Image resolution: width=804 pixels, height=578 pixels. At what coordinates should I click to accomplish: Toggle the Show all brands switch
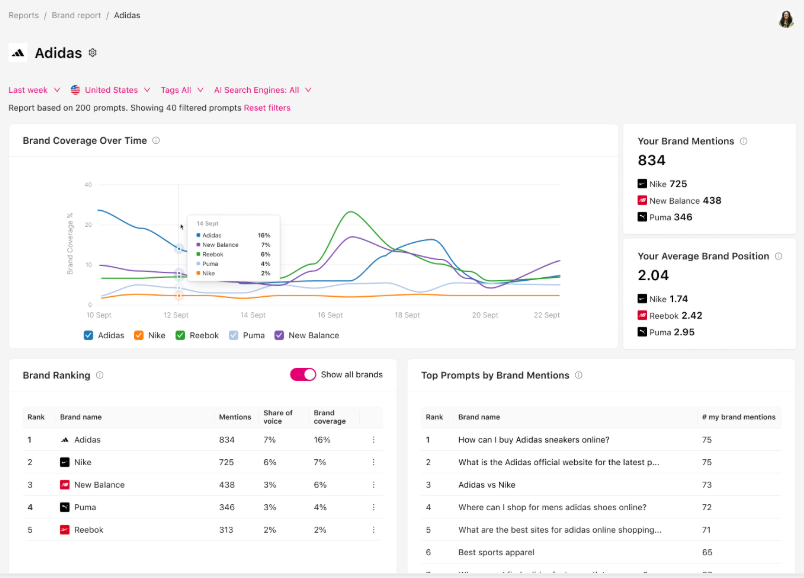pyautogui.click(x=303, y=375)
